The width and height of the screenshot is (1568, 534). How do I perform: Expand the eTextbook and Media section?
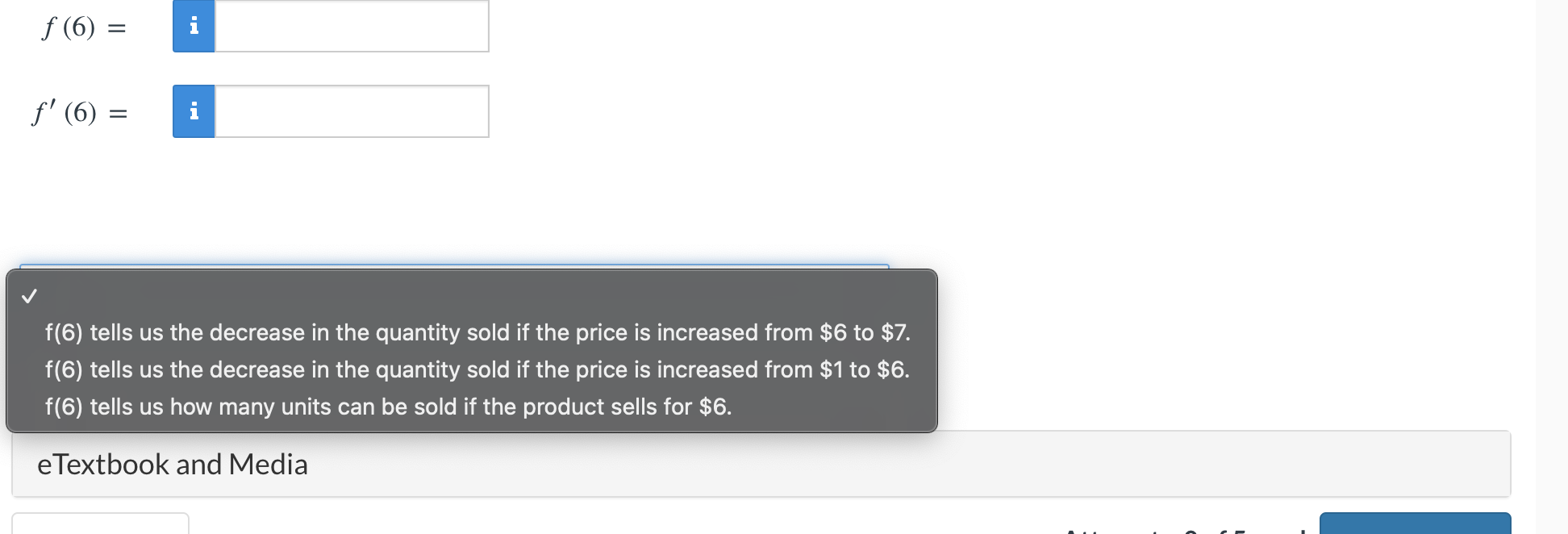click(x=173, y=465)
